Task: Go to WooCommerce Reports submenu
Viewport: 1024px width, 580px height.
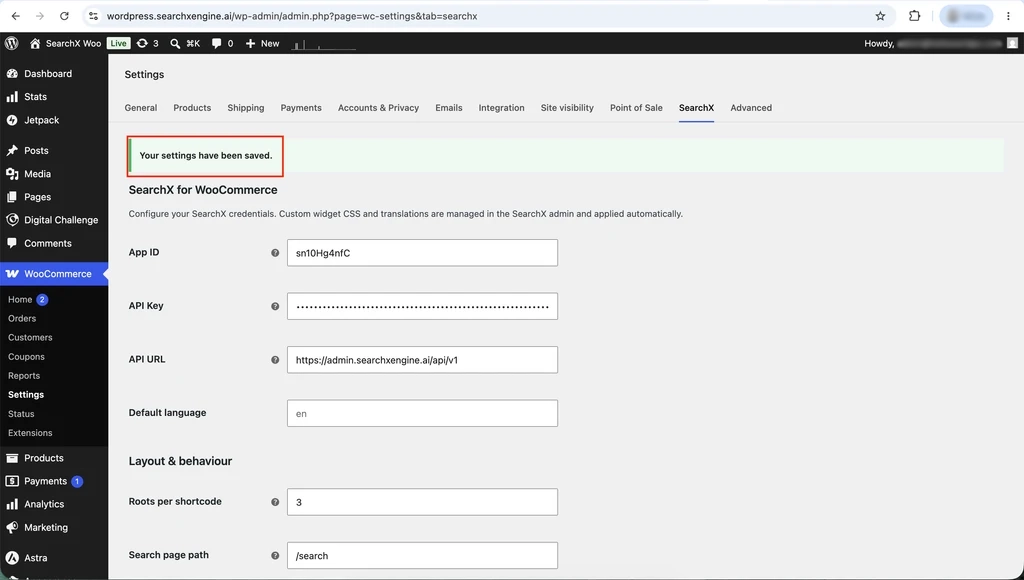Action: point(24,376)
